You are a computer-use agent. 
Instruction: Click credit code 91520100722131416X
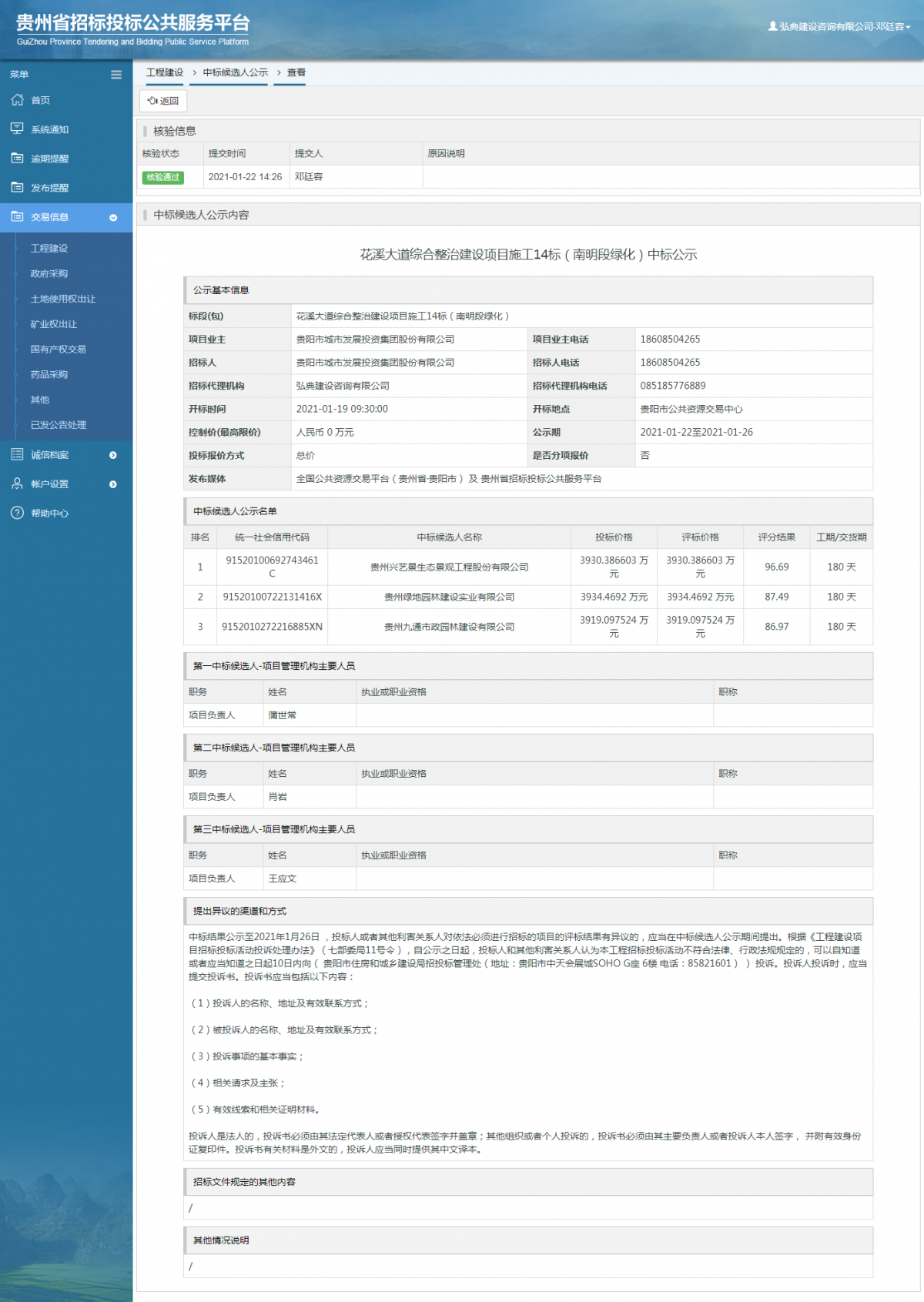(x=273, y=597)
